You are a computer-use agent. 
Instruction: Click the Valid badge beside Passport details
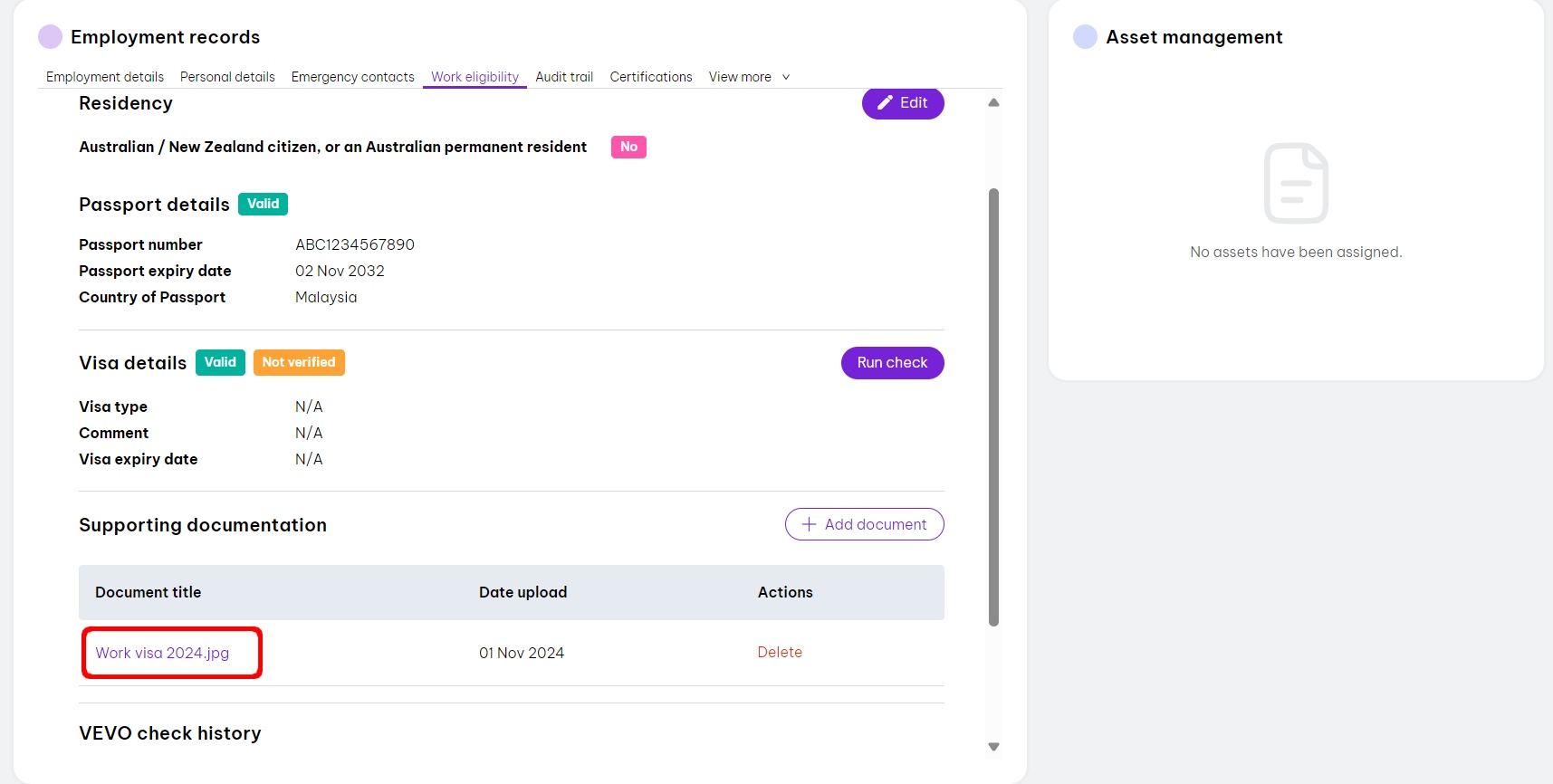coord(263,204)
